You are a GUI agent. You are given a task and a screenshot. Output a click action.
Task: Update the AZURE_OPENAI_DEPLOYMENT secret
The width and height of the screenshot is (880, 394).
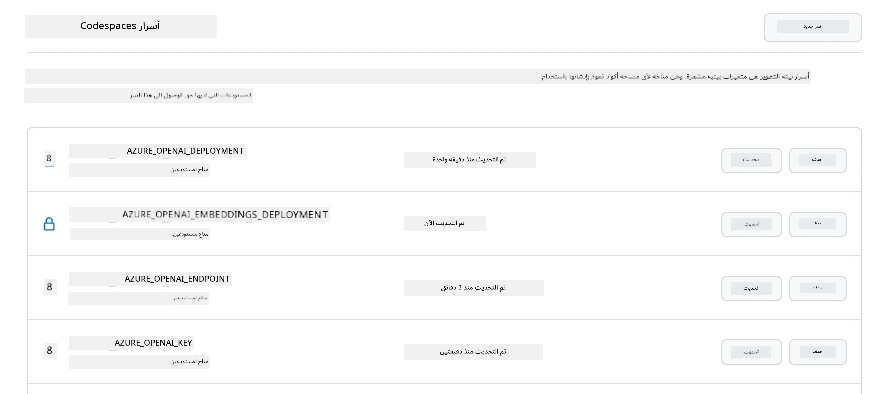click(x=751, y=161)
